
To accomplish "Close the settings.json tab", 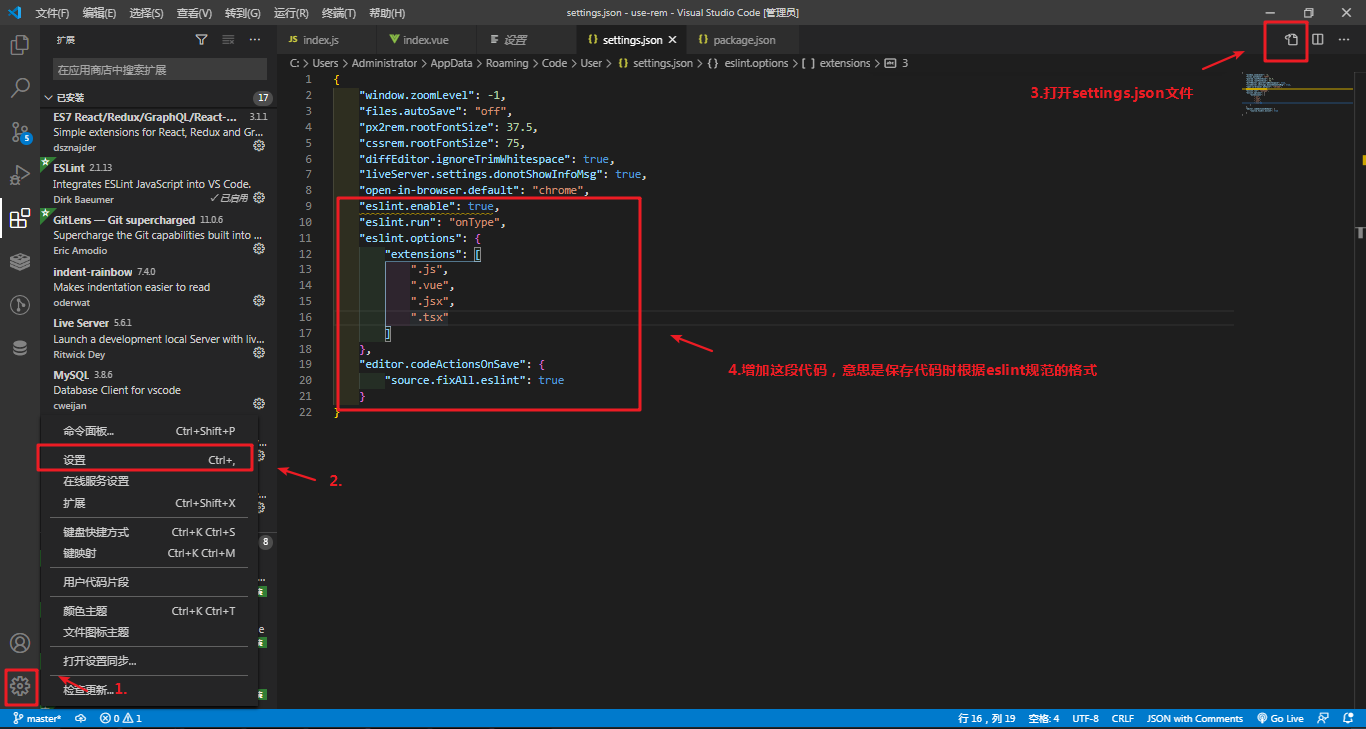I will (673, 40).
